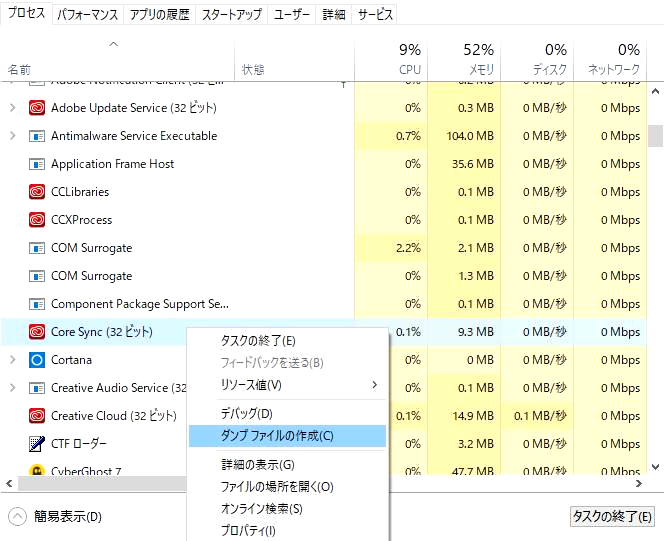Screen dimensions: 664x541
Task: Click the Application Frame Host icon
Action: (37, 164)
